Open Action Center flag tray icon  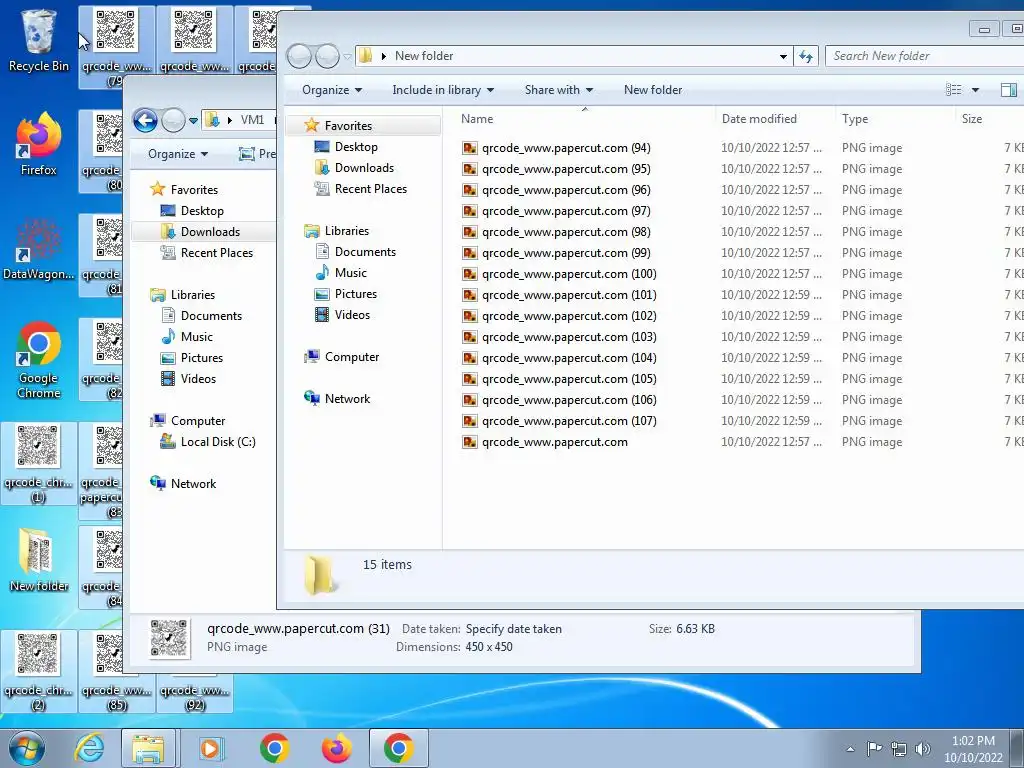(x=874, y=748)
